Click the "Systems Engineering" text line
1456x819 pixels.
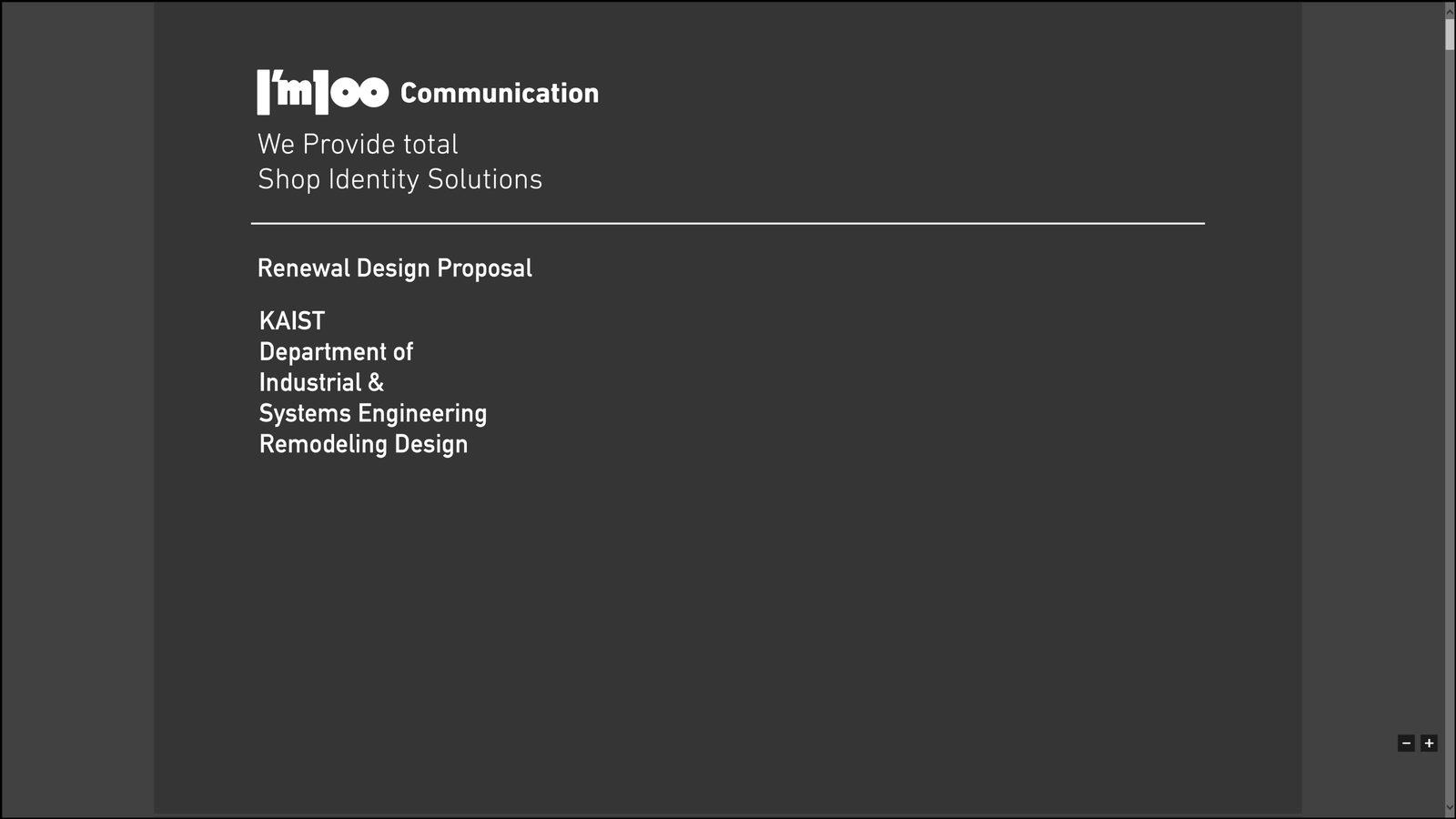coord(373,414)
